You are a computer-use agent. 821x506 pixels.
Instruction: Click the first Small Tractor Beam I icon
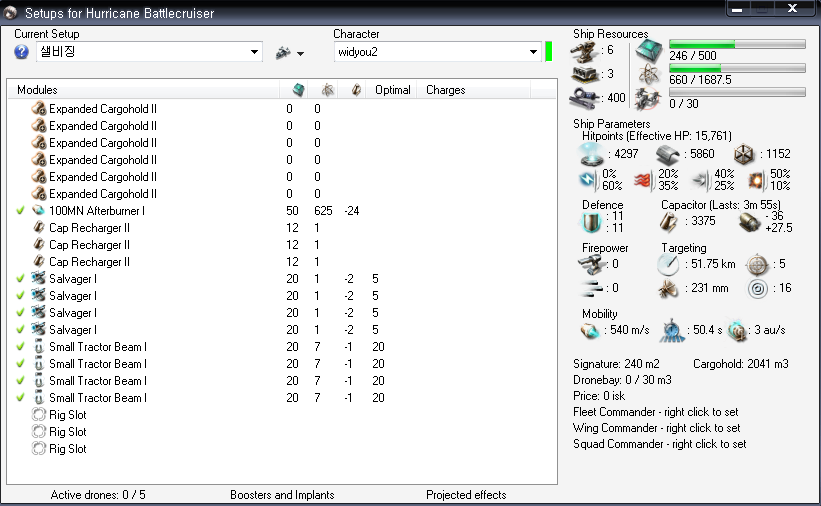coord(39,347)
